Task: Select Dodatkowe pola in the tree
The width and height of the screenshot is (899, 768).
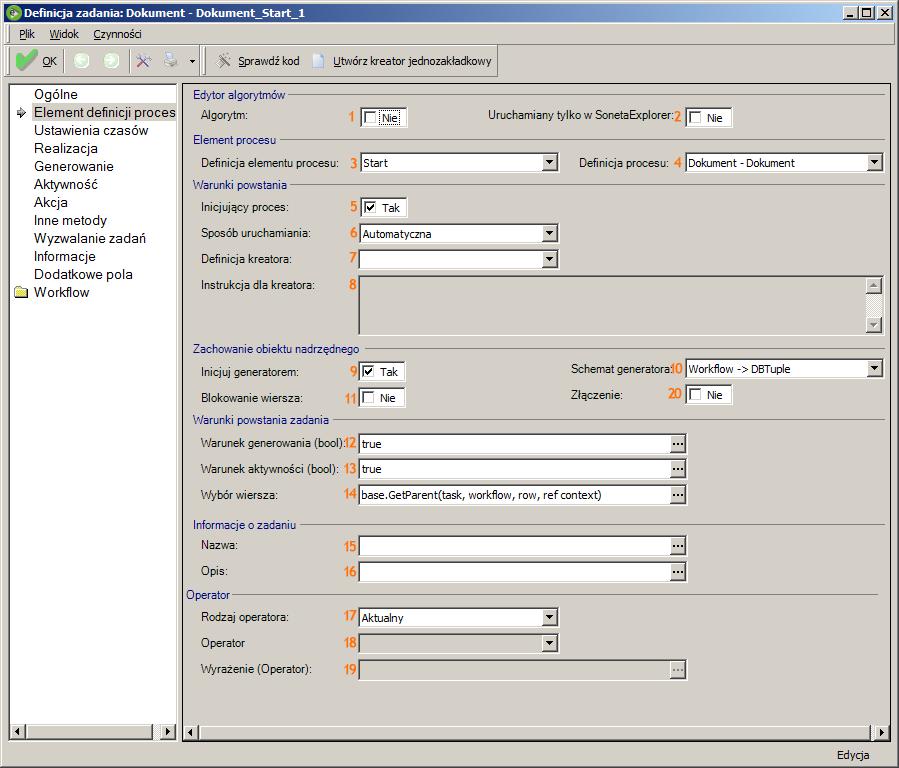Action: click(x=83, y=275)
